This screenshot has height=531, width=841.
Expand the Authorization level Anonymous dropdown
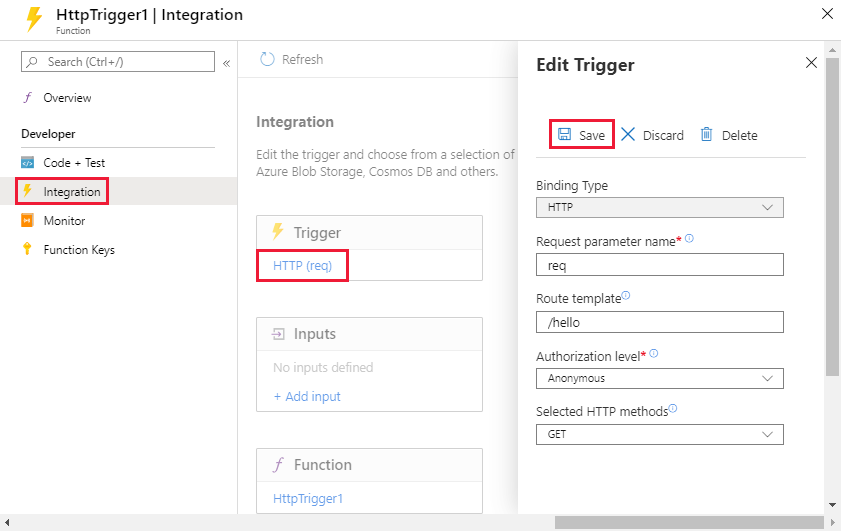point(660,379)
